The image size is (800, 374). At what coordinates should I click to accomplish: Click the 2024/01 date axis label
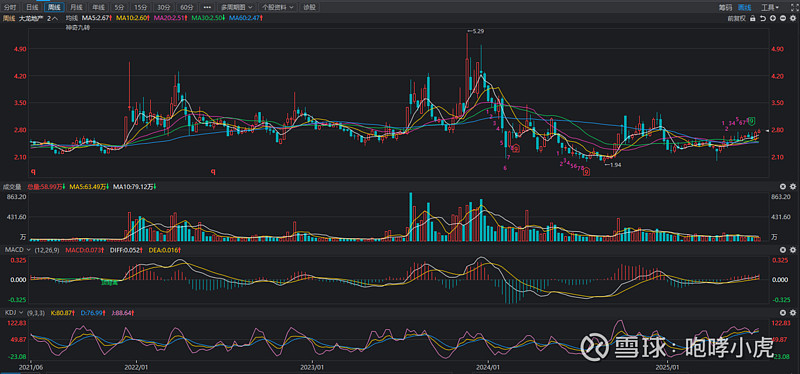[488, 367]
